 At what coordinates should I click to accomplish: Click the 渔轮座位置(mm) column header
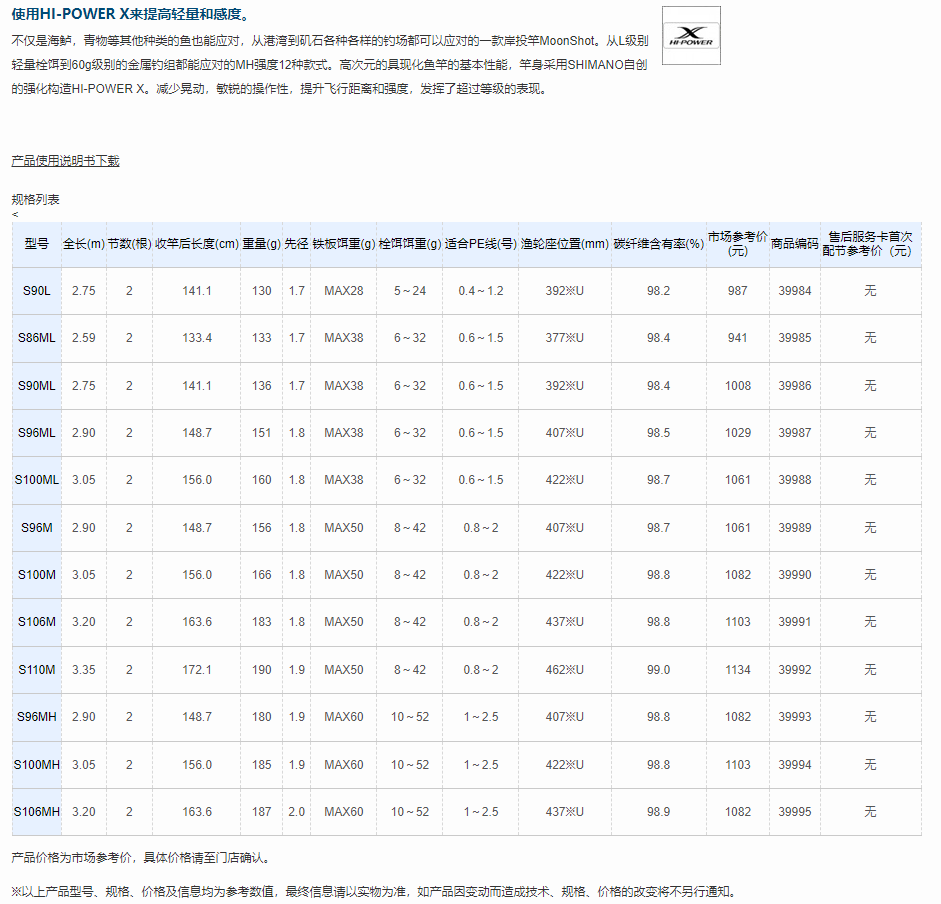click(x=565, y=244)
